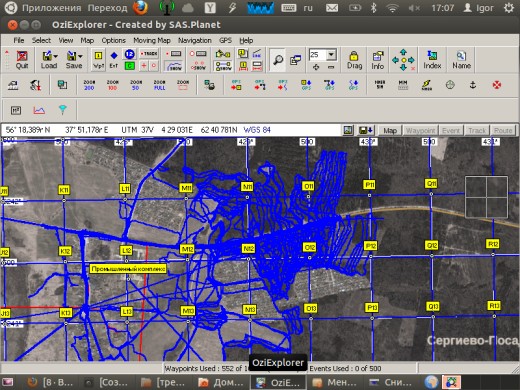Click the map view windows icon
The image size is (520, 390).
click(295, 60)
